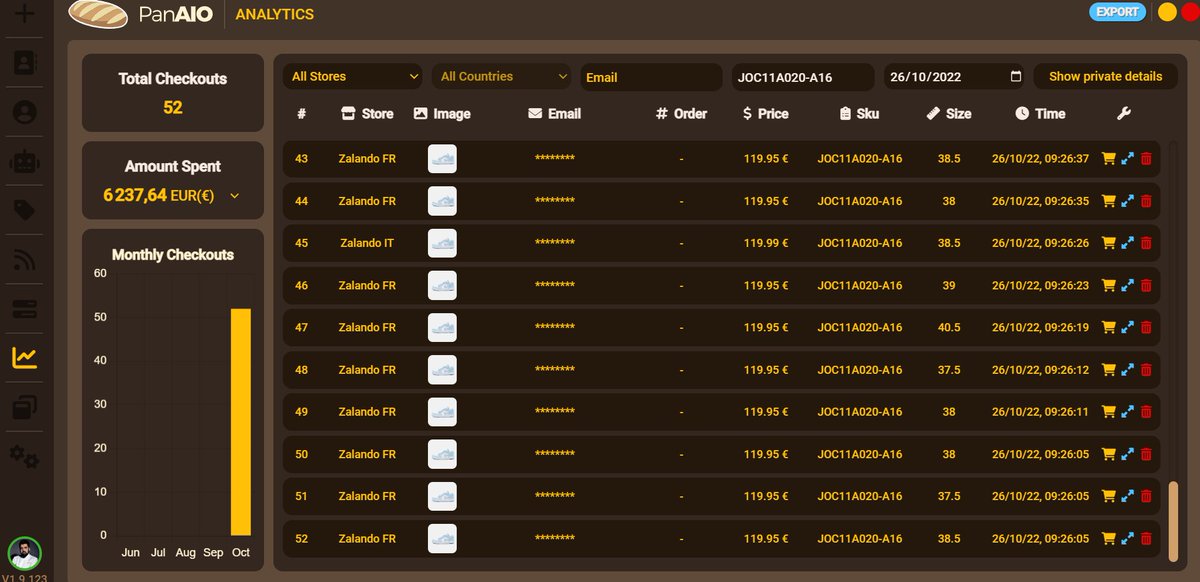Click the wrench icon column header
Viewport: 1200px width, 582px height.
(1124, 114)
